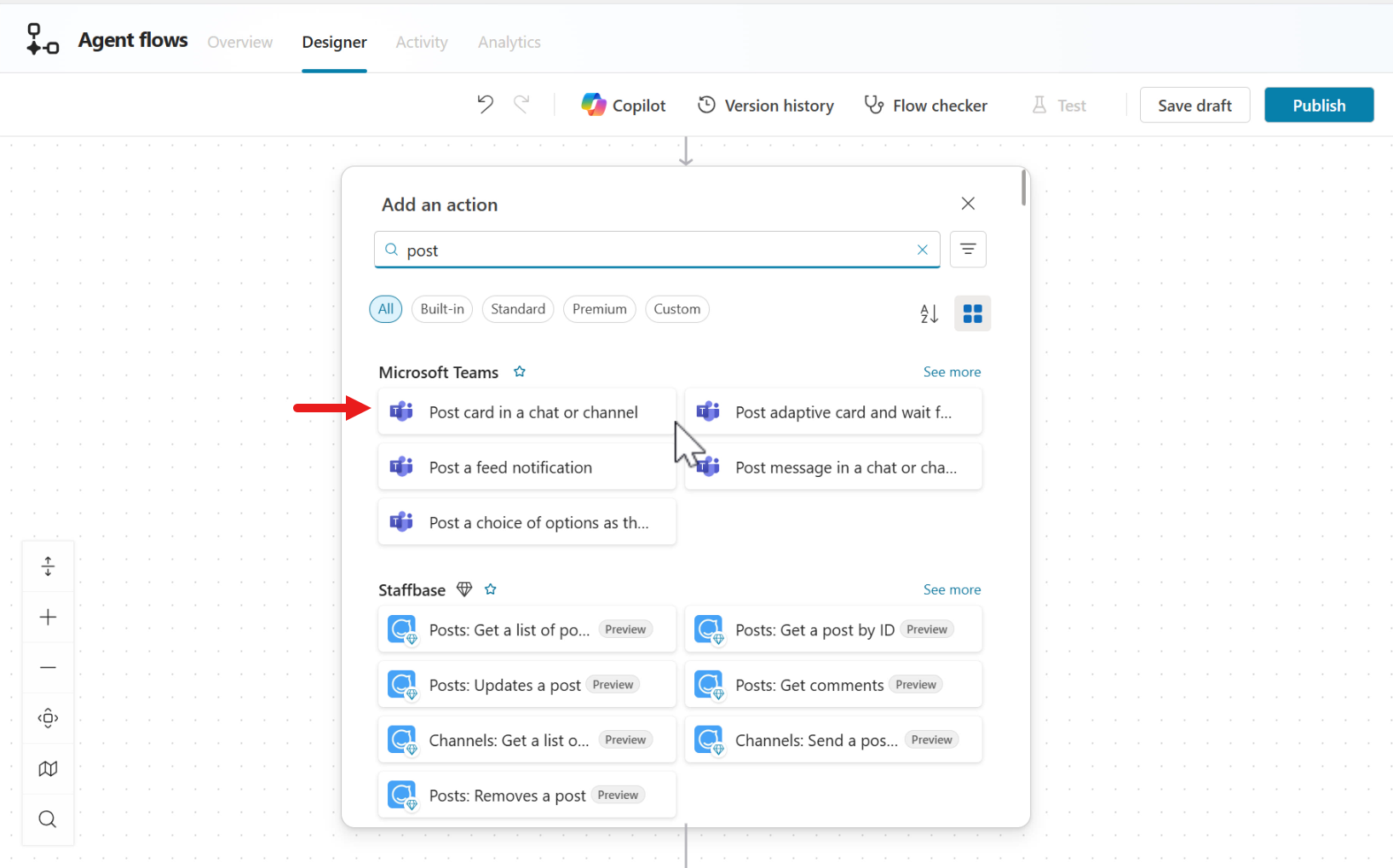Click the pan/move canvas icon

click(48, 718)
